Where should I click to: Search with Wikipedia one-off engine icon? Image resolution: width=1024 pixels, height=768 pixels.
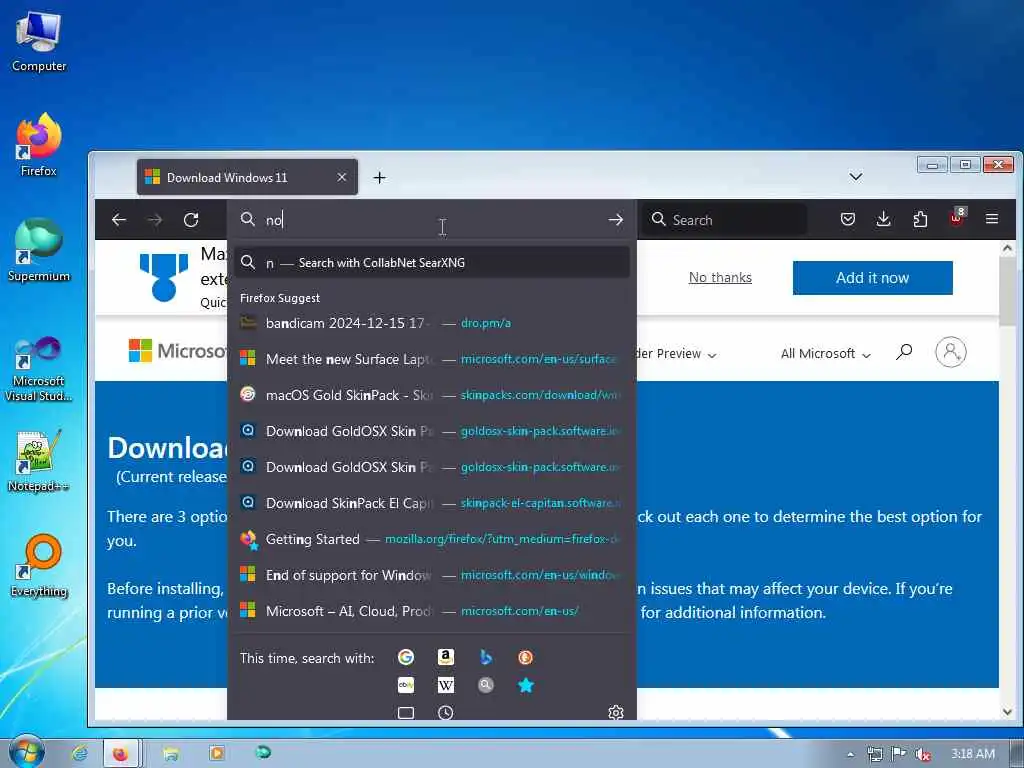pyautogui.click(x=445, y=685)
